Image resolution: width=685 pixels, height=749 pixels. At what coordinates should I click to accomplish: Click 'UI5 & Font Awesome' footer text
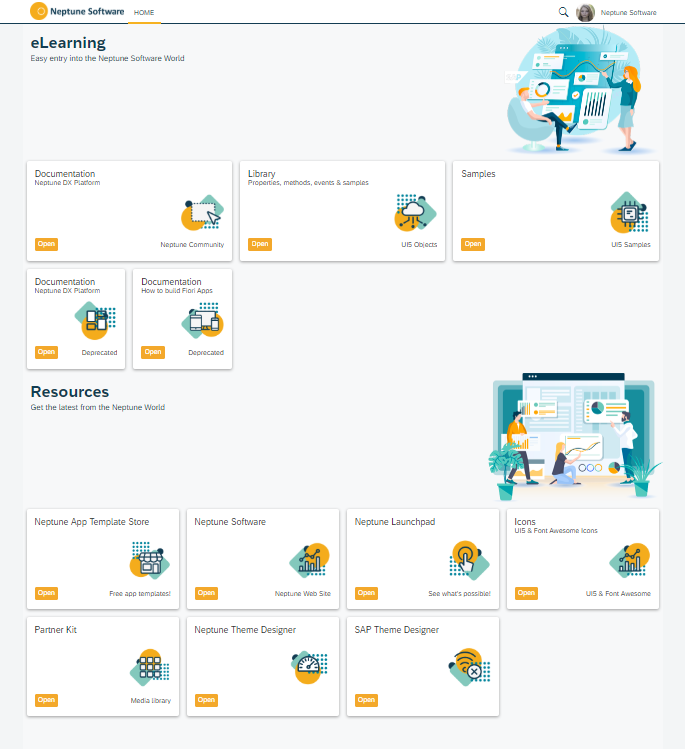pyautogui.click(x=618, y=593)
